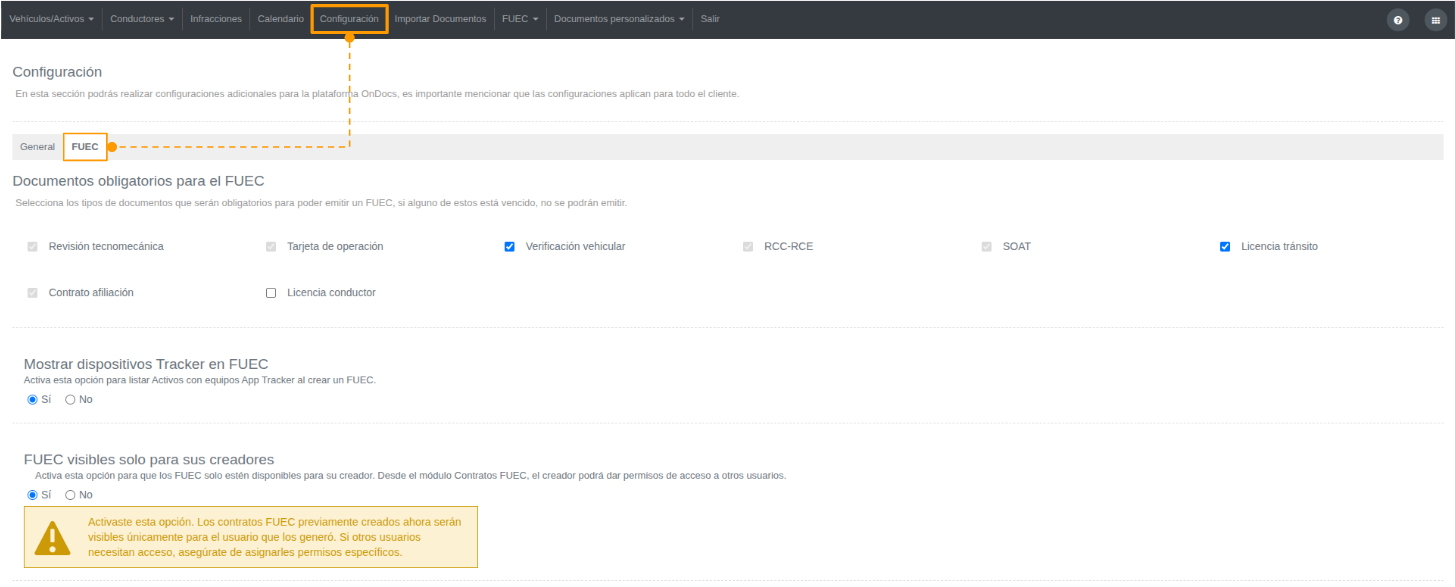
Task: Toggle Tarjeta de operación checkbox
Action: click(x=271, y=247)
